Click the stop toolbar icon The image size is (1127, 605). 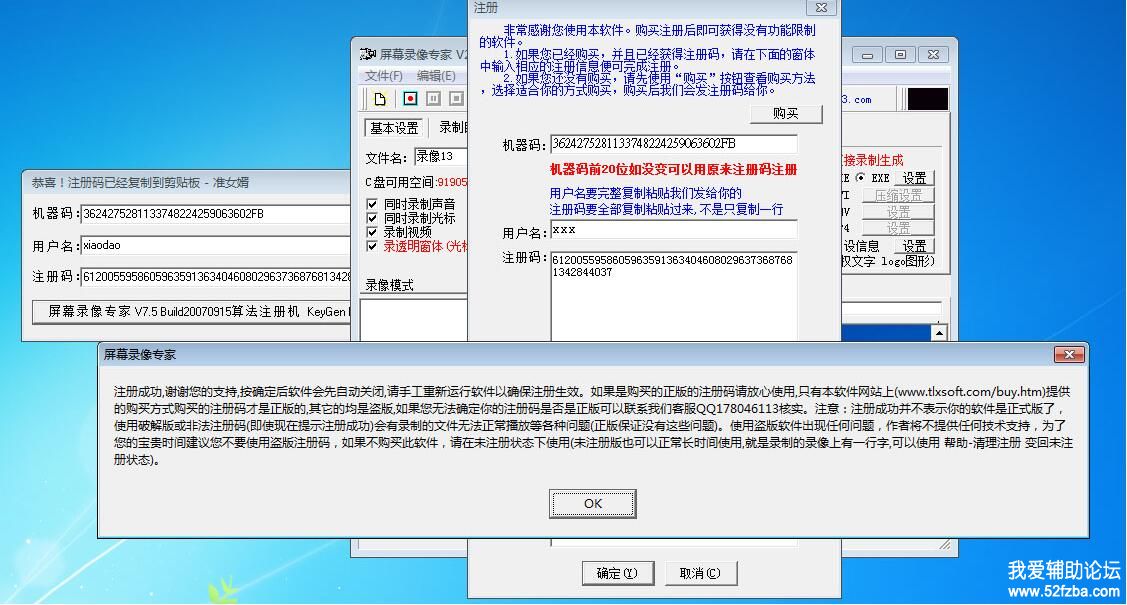tap(456, 98)
